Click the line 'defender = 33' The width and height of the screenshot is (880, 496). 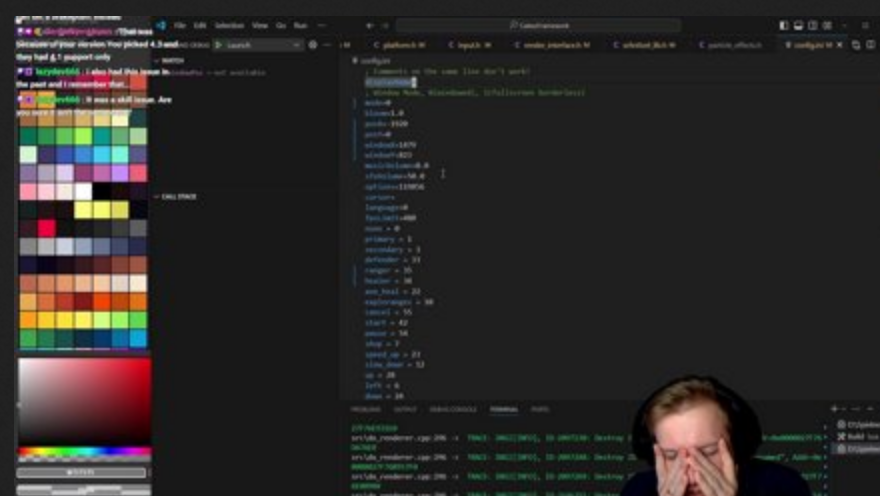pos(392,260)
